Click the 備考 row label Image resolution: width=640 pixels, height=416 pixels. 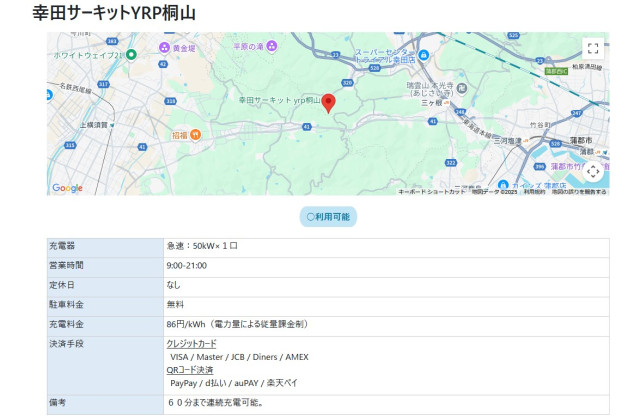[x=58, y=403]
